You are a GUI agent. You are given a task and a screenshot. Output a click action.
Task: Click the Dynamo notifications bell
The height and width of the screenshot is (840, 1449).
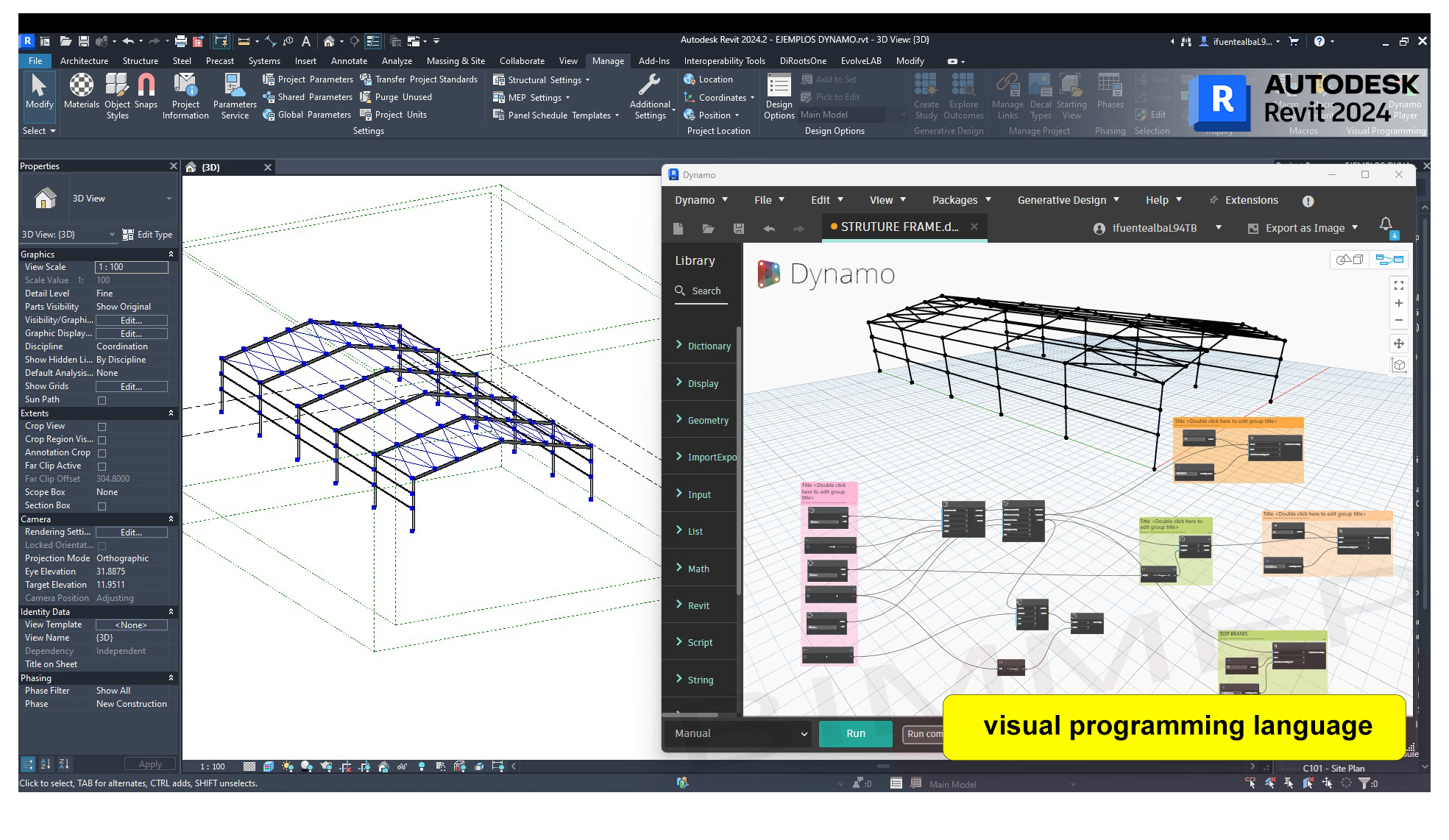click(1385, 224)
